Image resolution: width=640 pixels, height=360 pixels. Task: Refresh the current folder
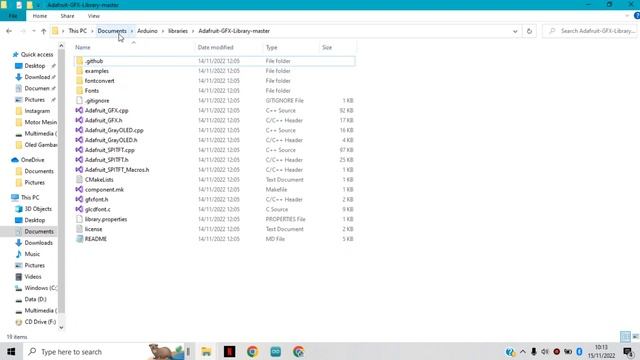coord(529,31)
